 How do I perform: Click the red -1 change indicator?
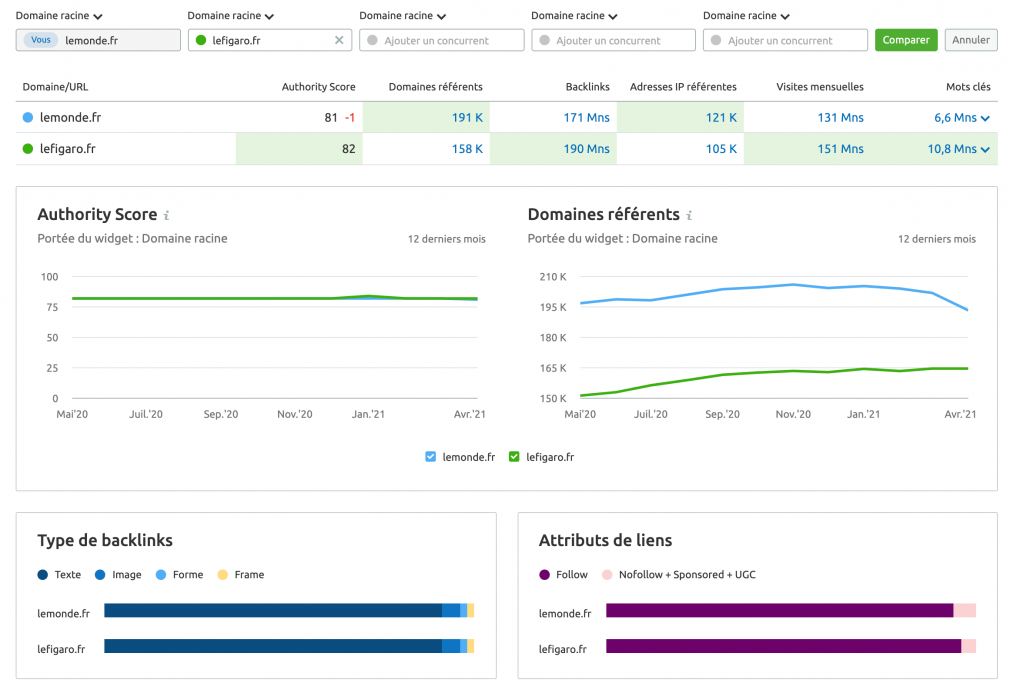point(350,118)
